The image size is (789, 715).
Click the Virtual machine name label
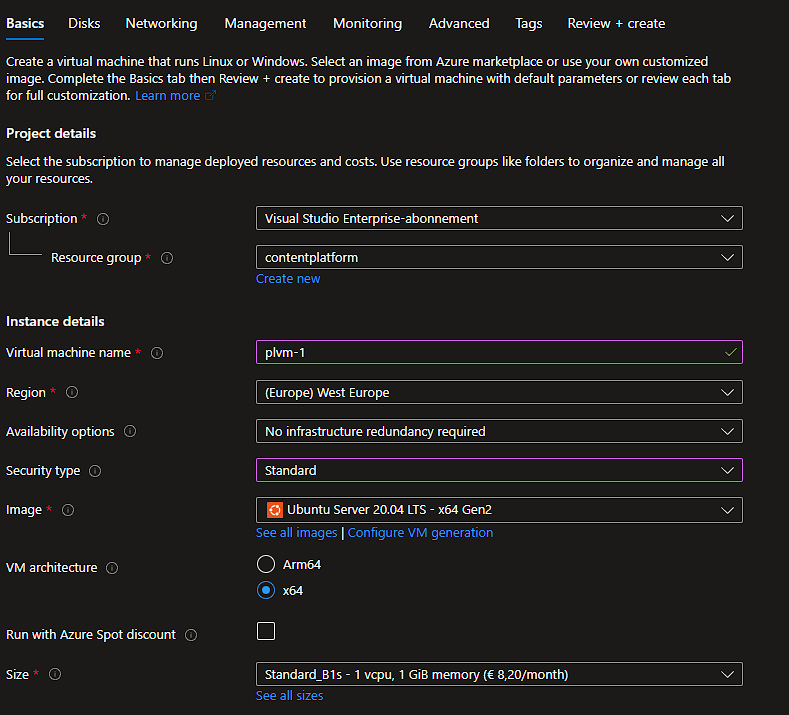[68, 353]
